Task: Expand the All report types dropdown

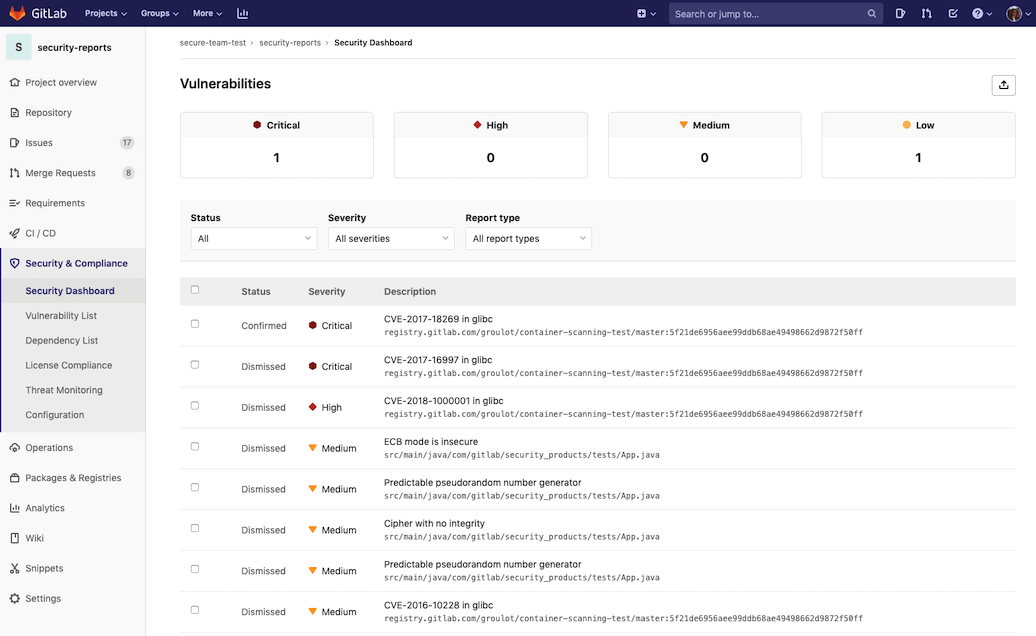Action: [528, 238]
